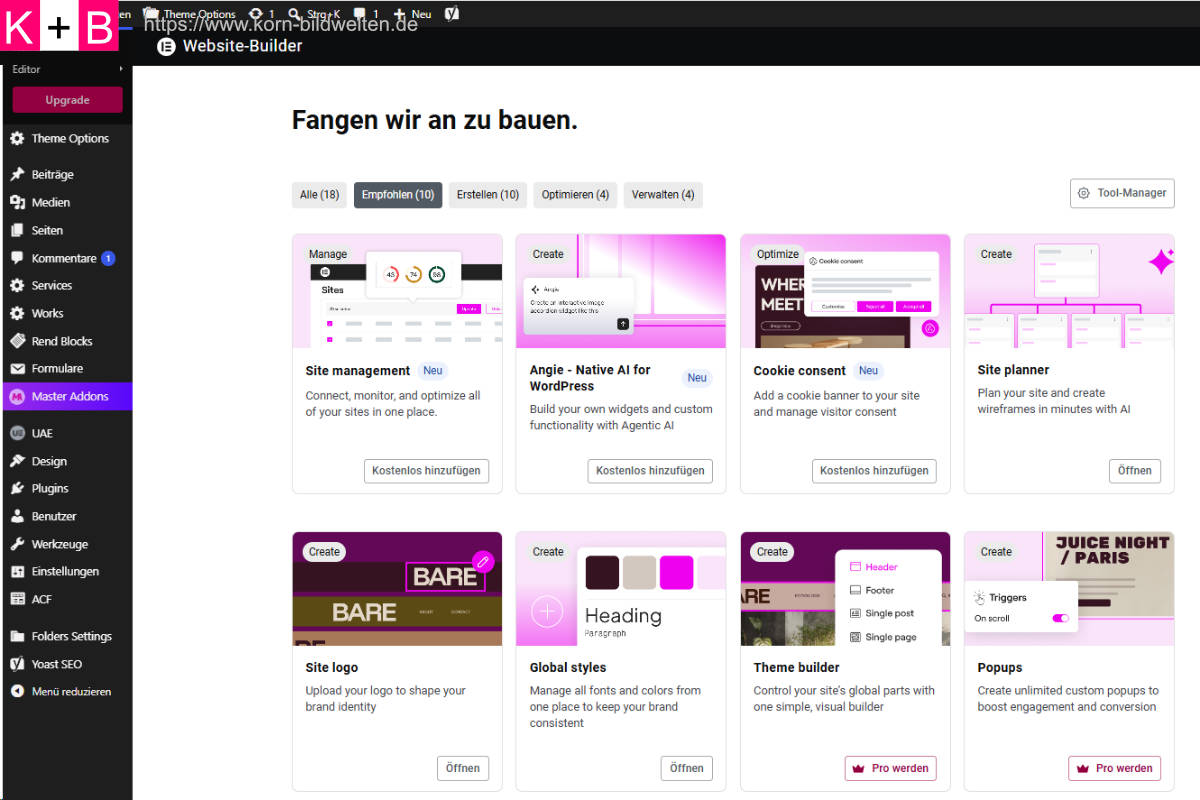Add Cookie consent via Kostenlos hinzufügen
Image resolution: width=1200 pixels, height=800 pixels.
(874, 471)
